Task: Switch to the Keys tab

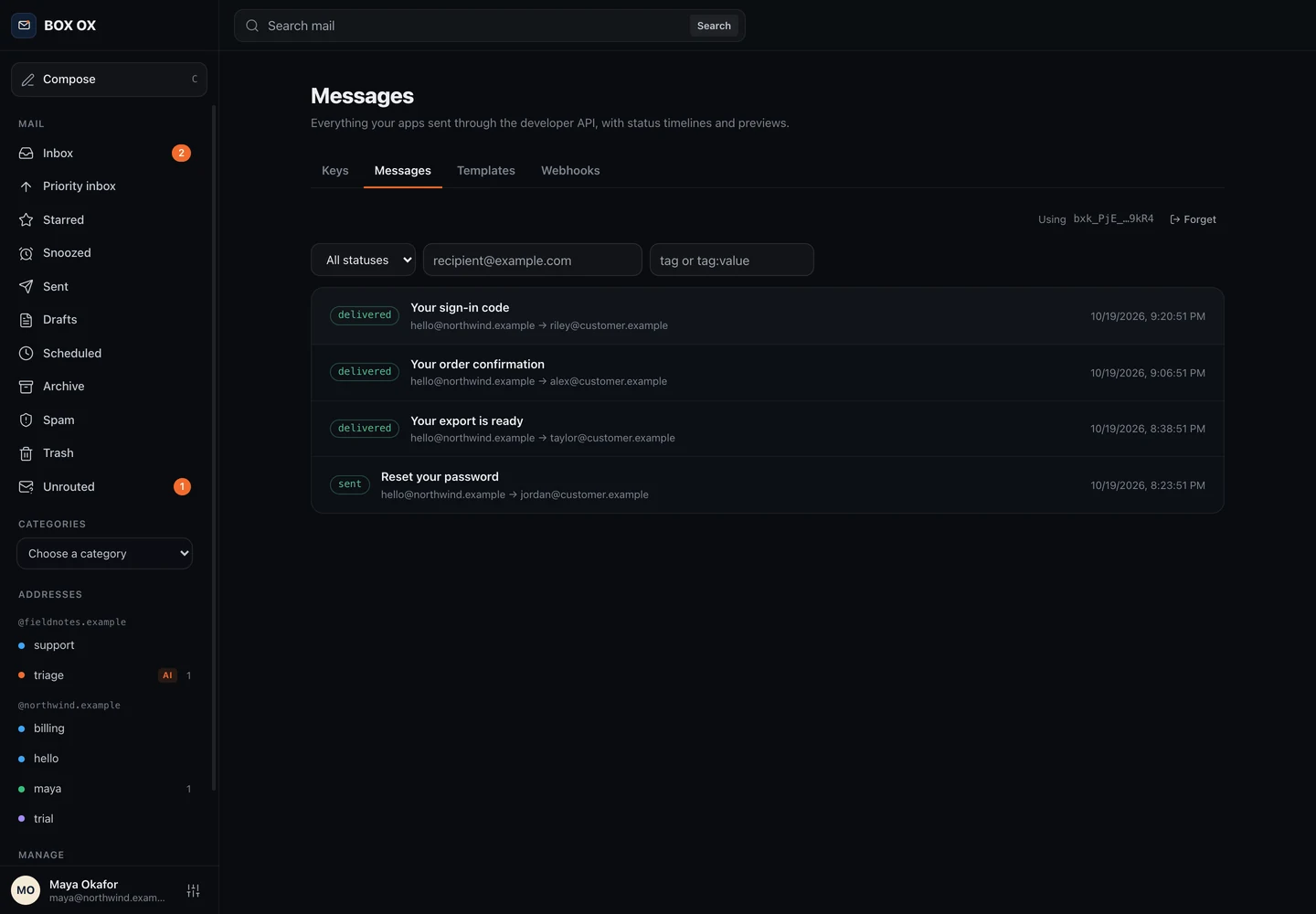Action: click(x=335, y=171)
